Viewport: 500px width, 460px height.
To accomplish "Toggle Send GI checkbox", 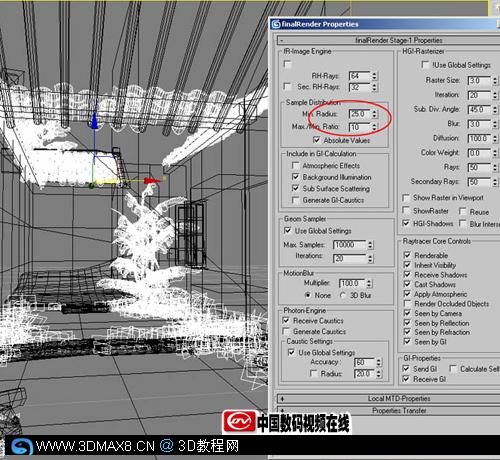I will 406,369.
